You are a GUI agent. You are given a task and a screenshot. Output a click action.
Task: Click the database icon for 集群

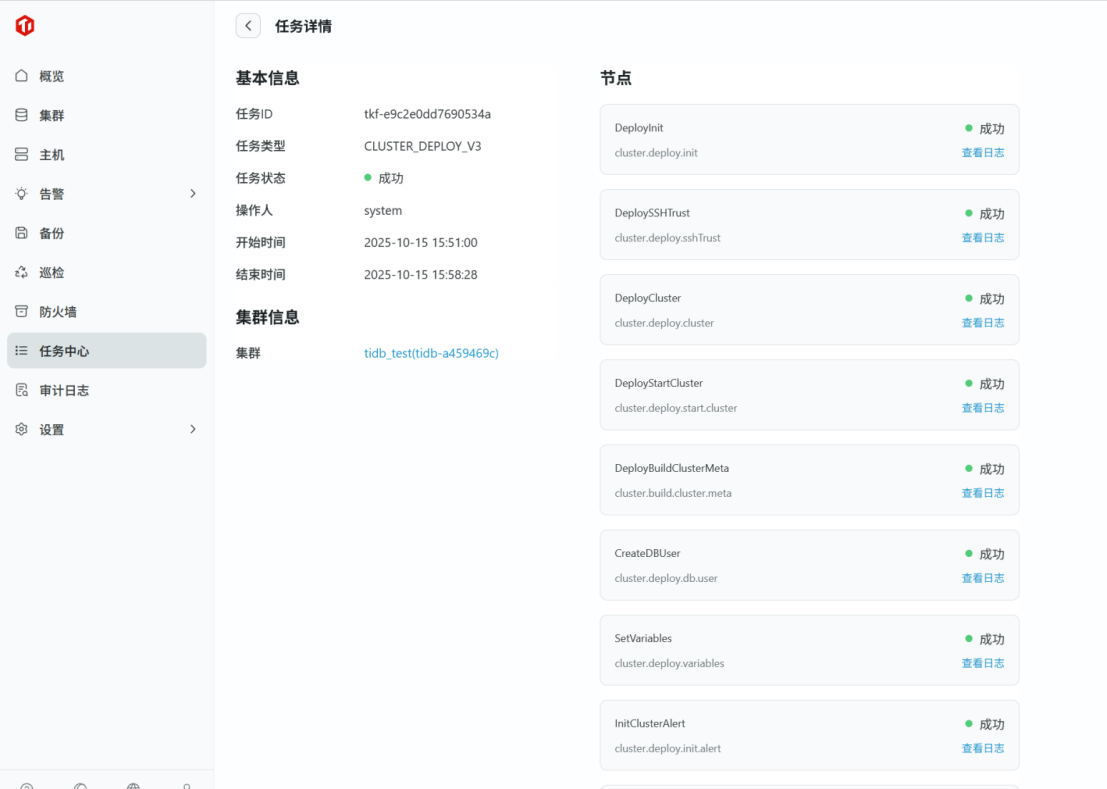[22, 115]
